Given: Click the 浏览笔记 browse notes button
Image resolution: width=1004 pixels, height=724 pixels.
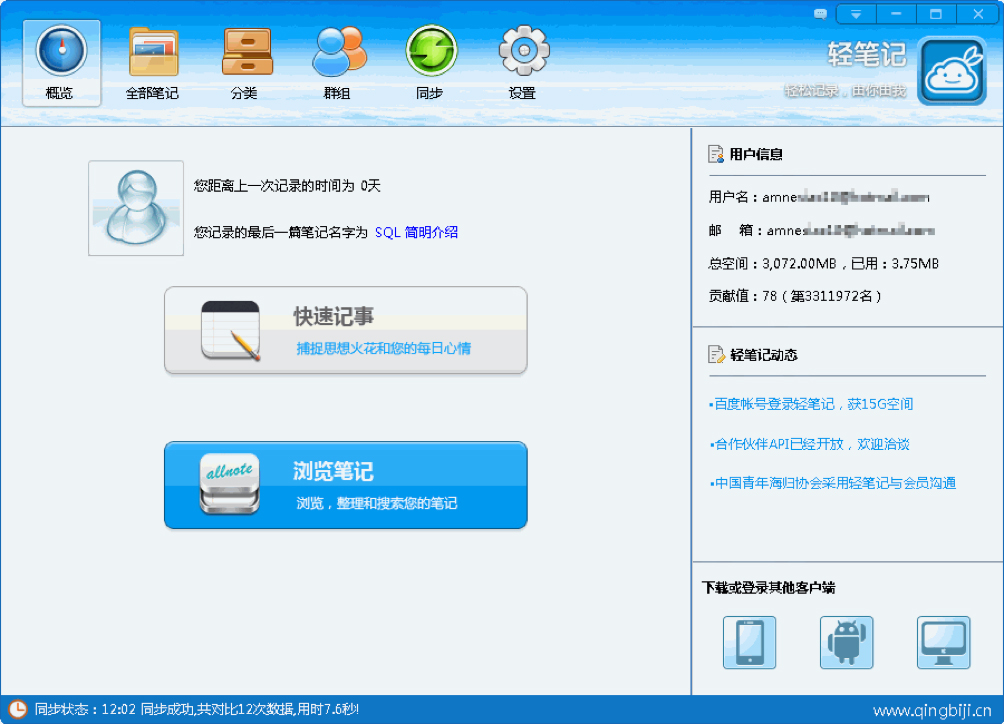Looking at the screenshot, I should [346, 485].
